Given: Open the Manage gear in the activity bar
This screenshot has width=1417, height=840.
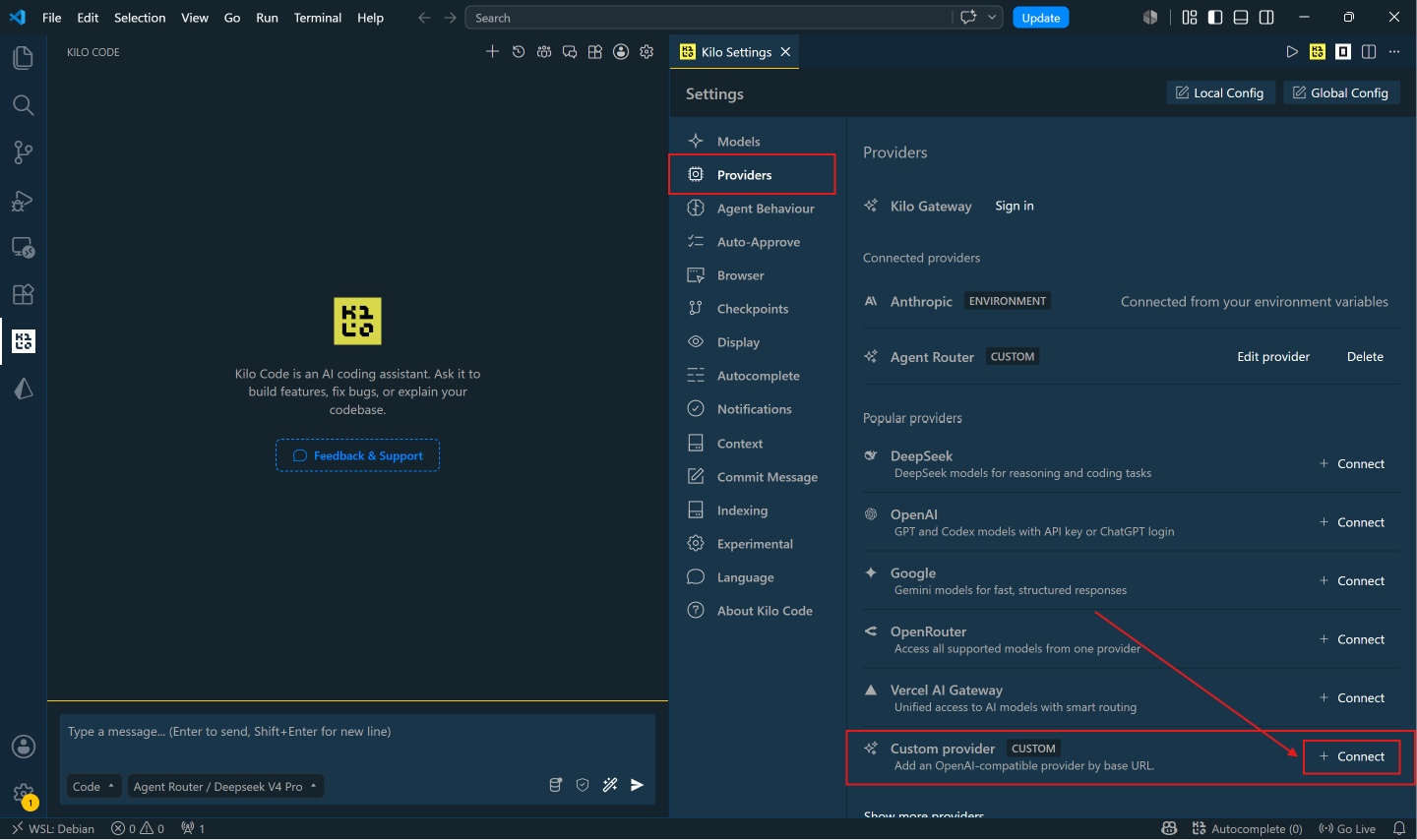Looking at the screenshot, I should coord(23,794).
